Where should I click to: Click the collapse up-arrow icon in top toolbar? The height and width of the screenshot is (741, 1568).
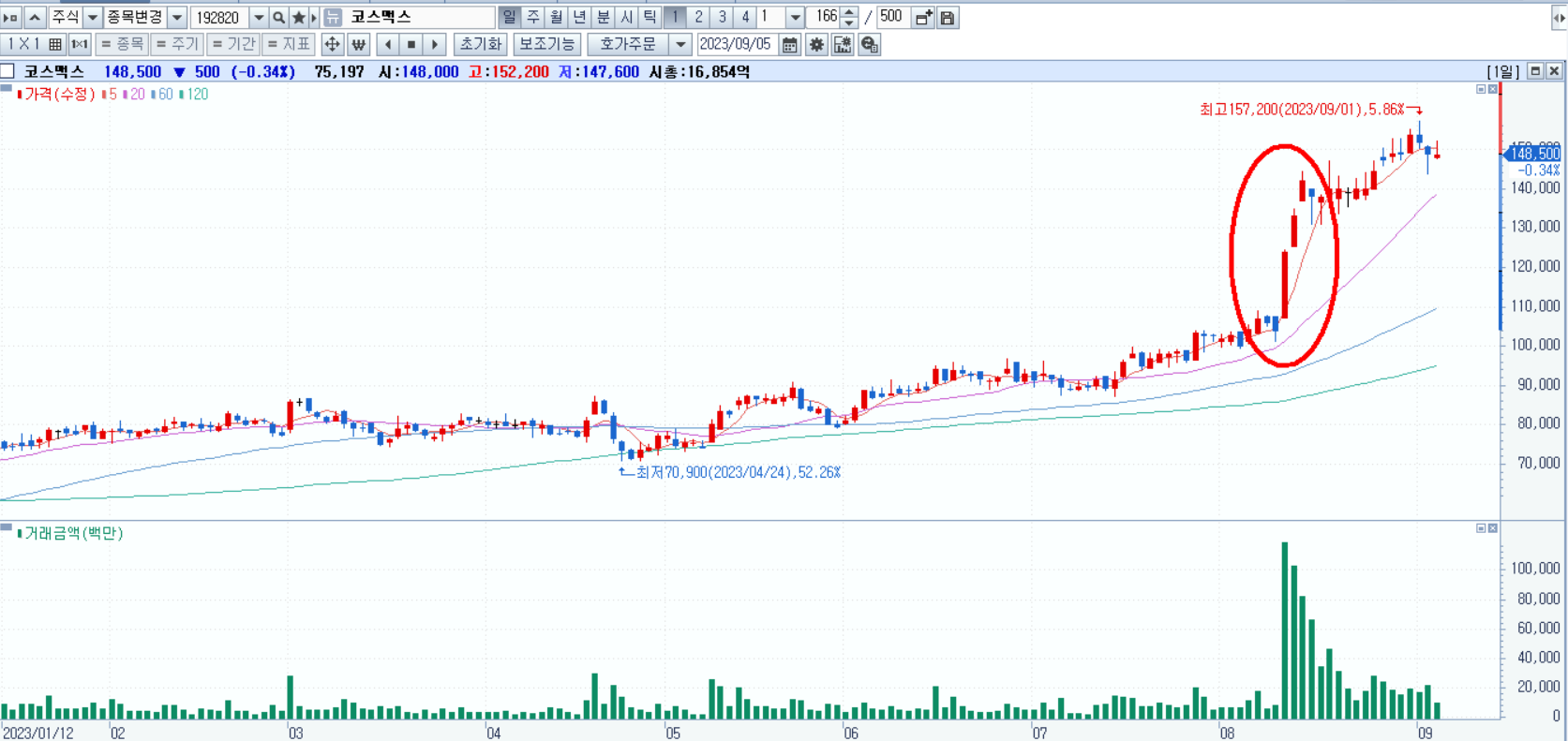coord(35,18)
